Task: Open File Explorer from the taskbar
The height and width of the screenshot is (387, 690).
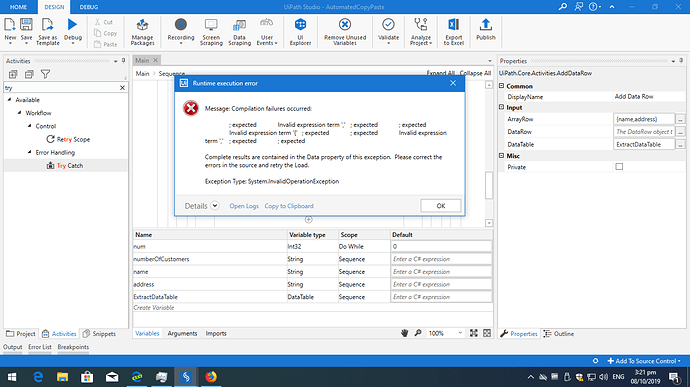Action: [x=62, y=377]
